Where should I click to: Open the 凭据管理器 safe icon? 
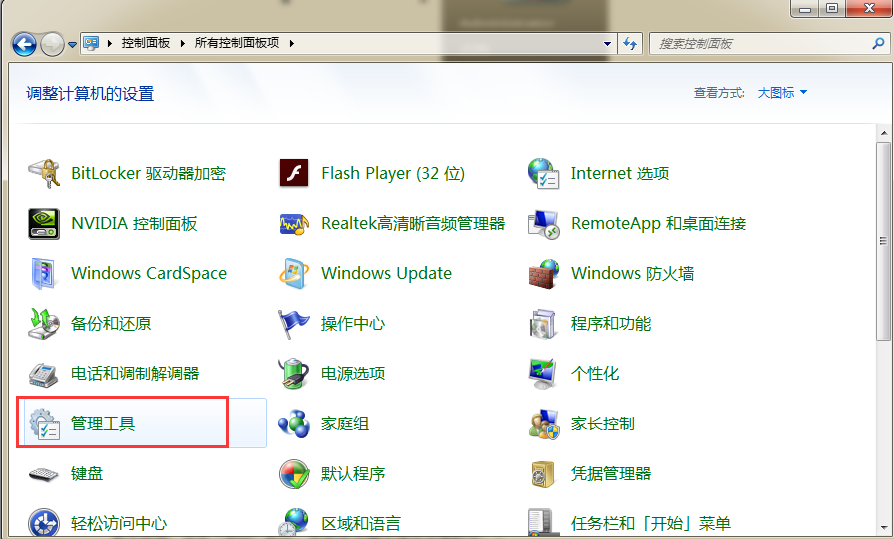[543, 474]
